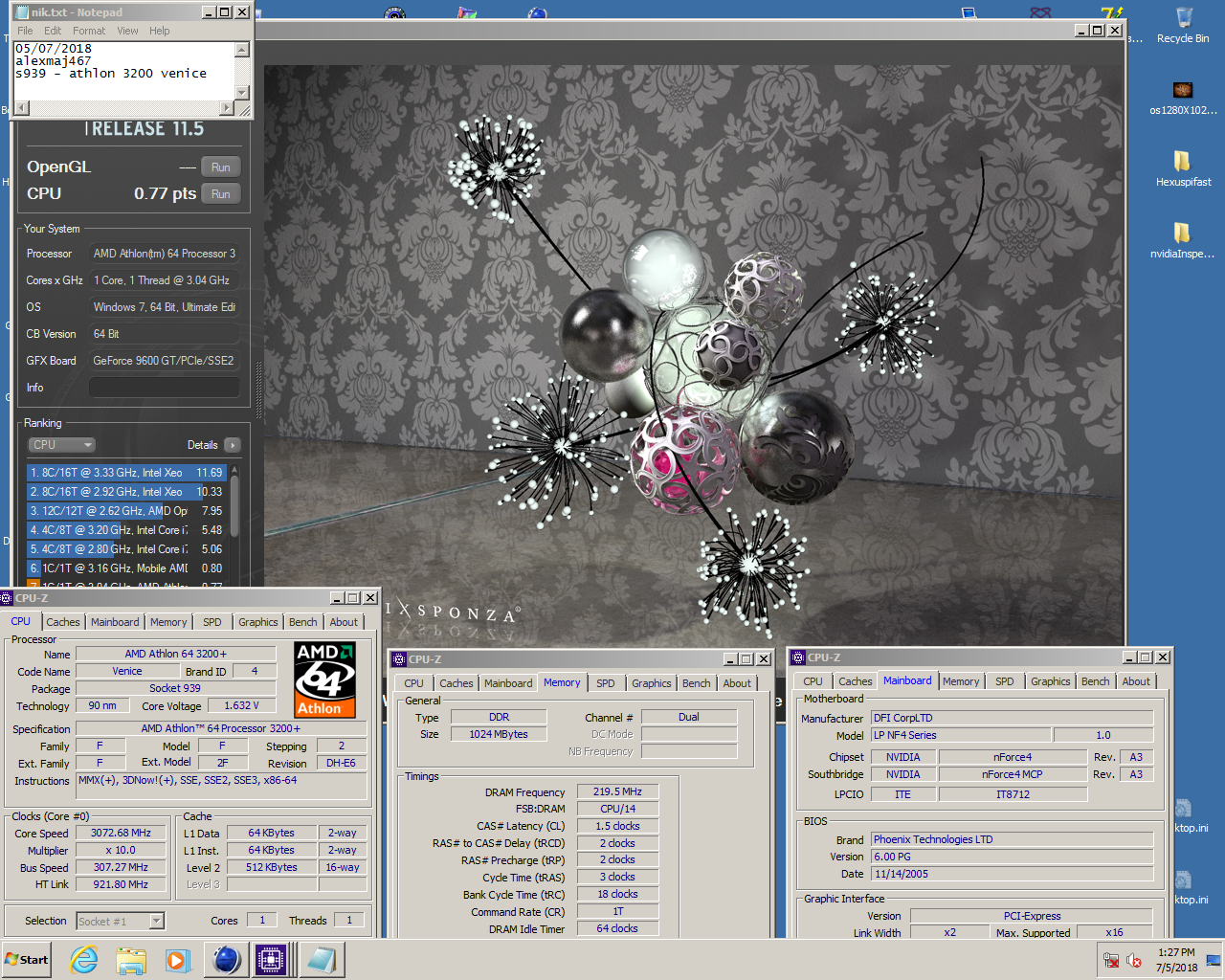Viewport: 1225px width, 980px height.
Task: Open the Notepad Edit menu
Action: 53,31
